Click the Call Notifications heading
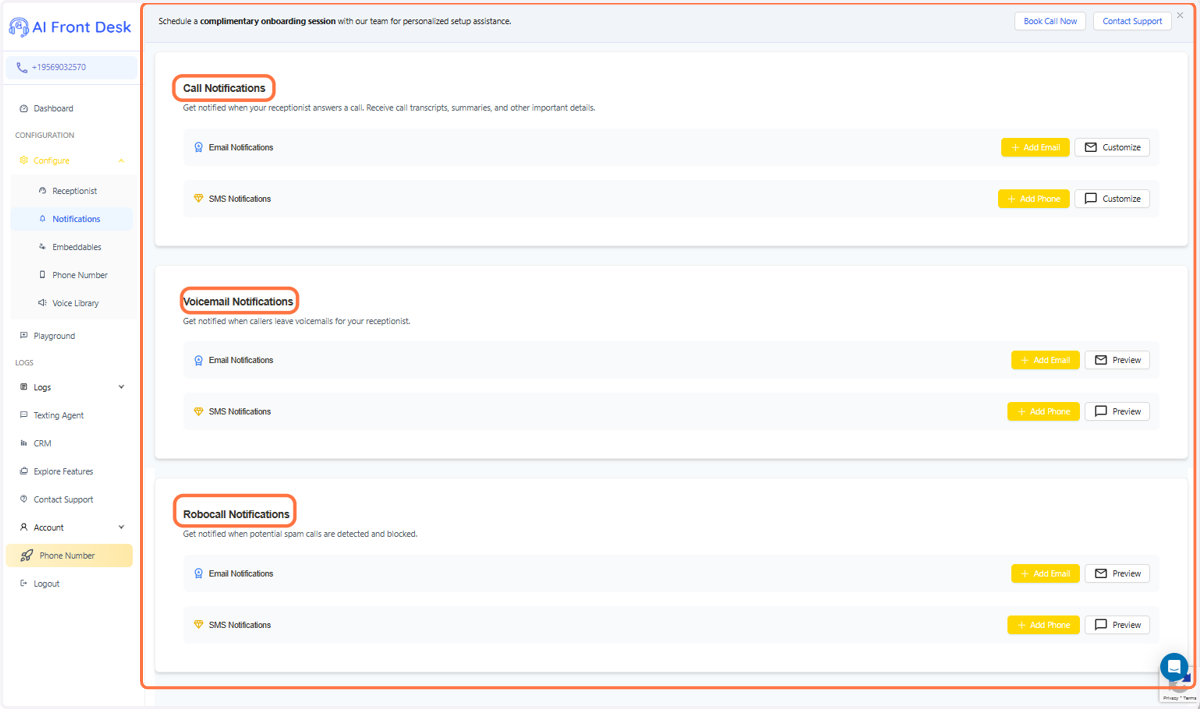 pos(224,88)
